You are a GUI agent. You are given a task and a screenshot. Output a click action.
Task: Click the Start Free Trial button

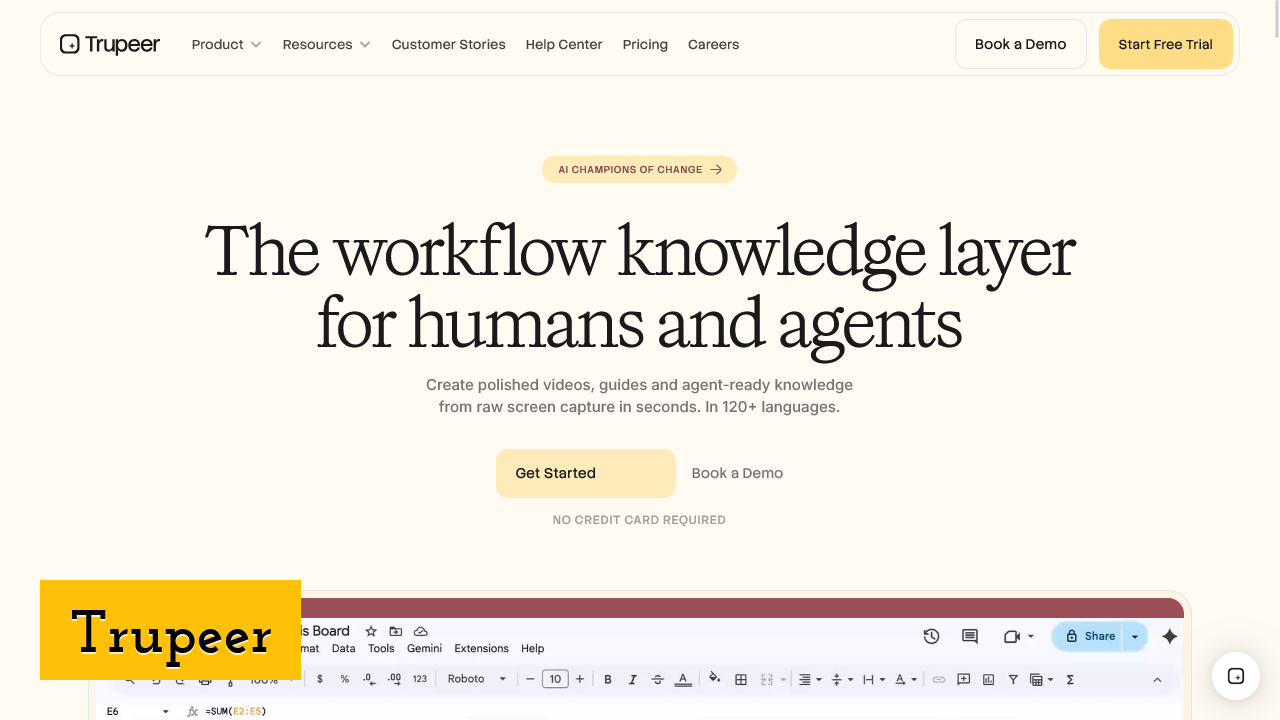(x=1166, y=44)
